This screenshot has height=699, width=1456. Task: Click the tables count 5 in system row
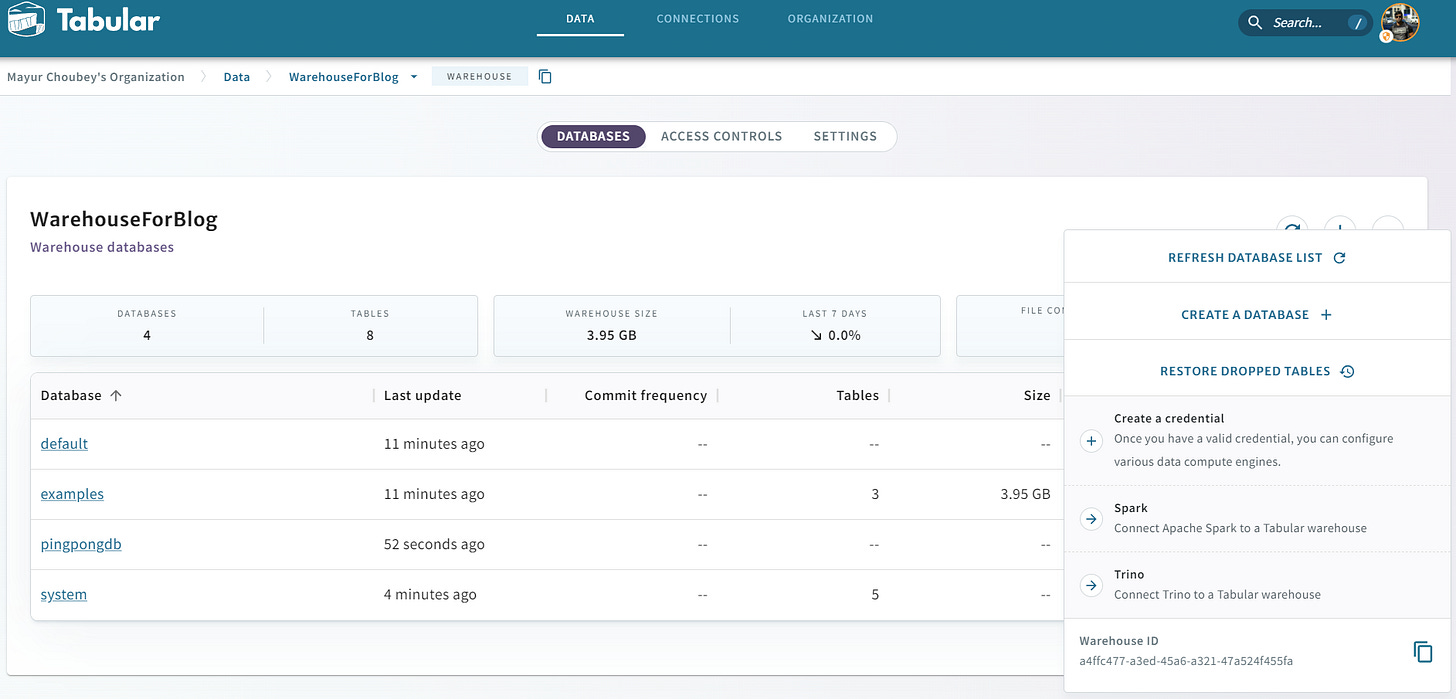(875, 594)
